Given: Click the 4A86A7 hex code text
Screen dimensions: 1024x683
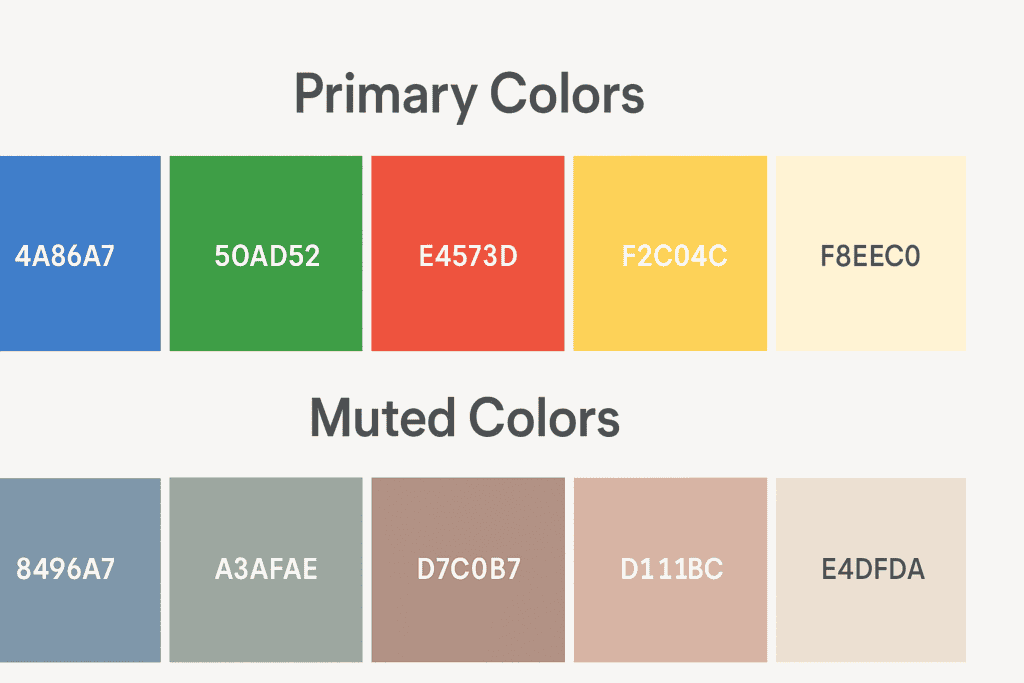Looking at the screenshot, I should (x=65, y=256).
